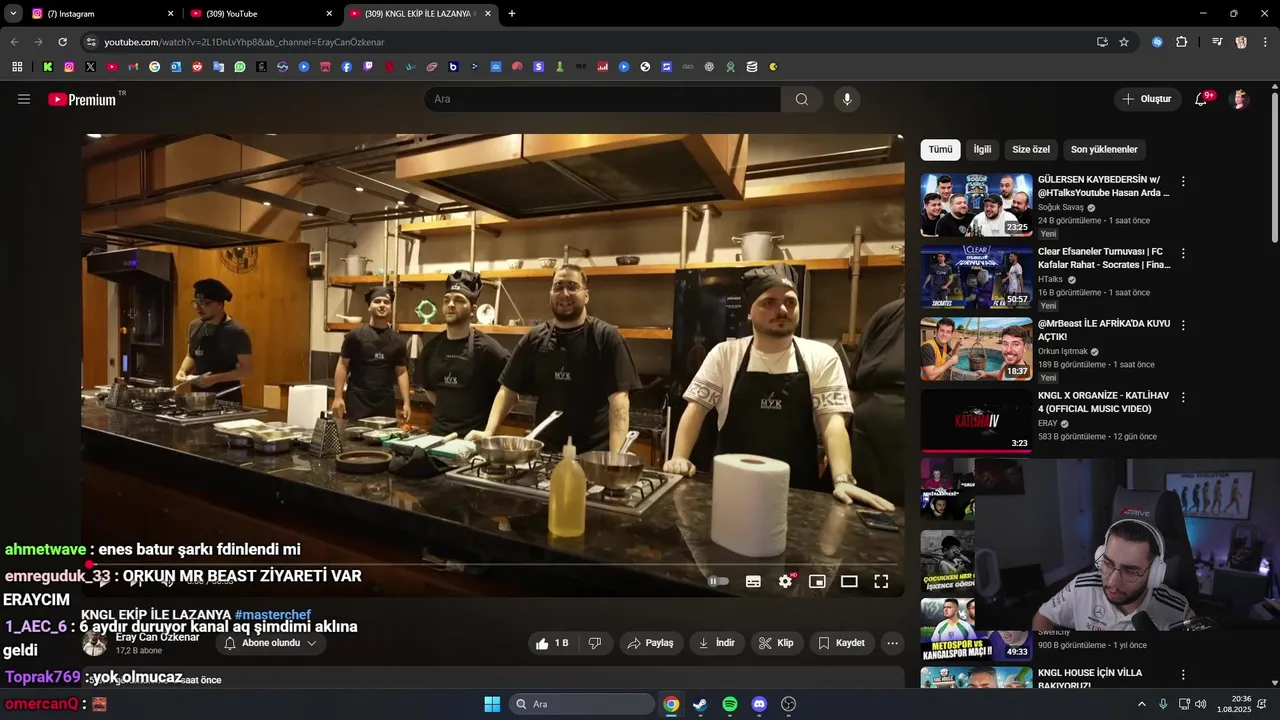Viewport: 1280px width, 720px height.
Task: Expand the tab search dropdown arrow
Action: (13, 14)
